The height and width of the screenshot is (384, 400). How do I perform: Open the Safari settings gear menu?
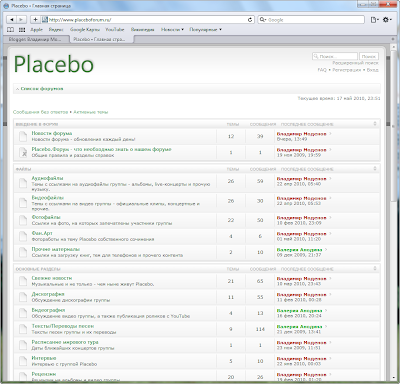point(387,20)
